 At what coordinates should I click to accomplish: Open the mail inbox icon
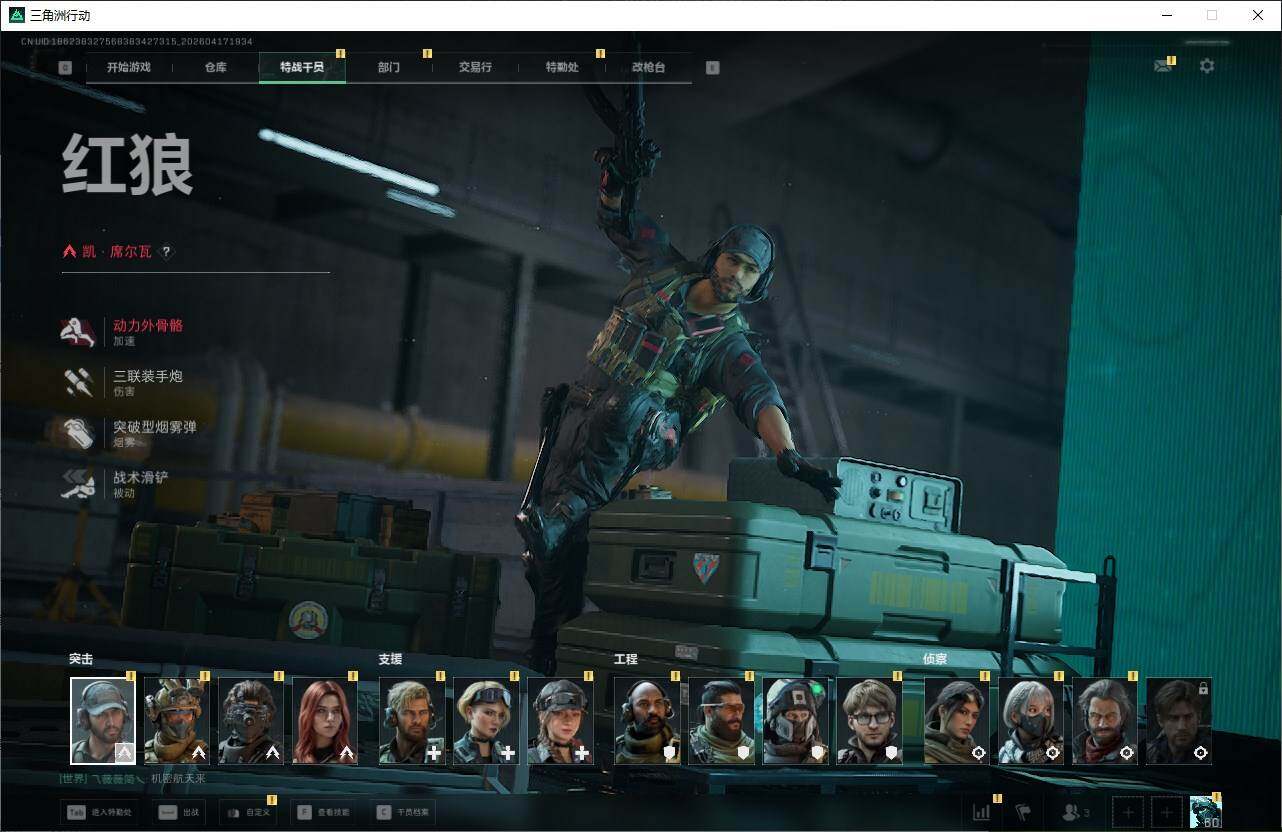[x=1162, y=66]
